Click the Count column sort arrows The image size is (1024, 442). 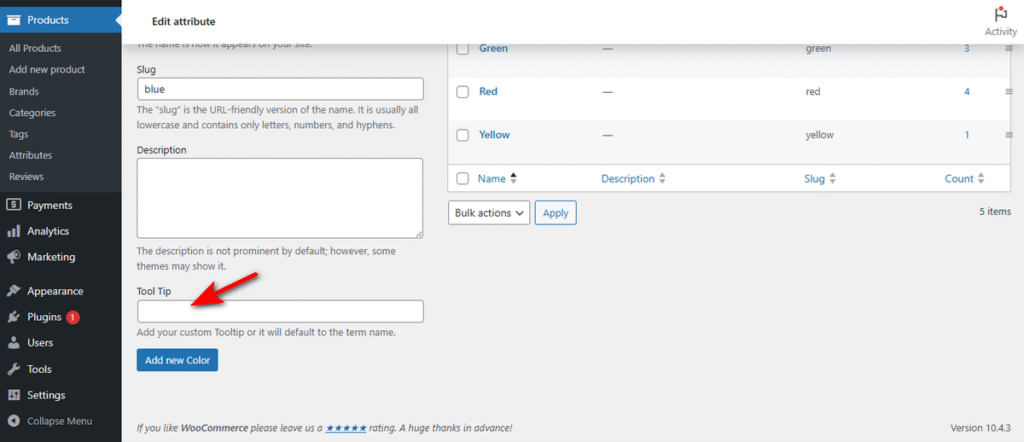981,178
